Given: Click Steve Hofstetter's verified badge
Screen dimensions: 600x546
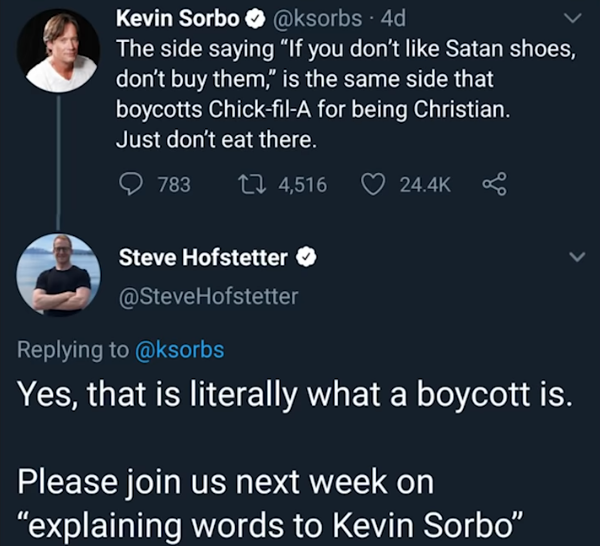Looking at the screenshot, I should click(309, 258).
